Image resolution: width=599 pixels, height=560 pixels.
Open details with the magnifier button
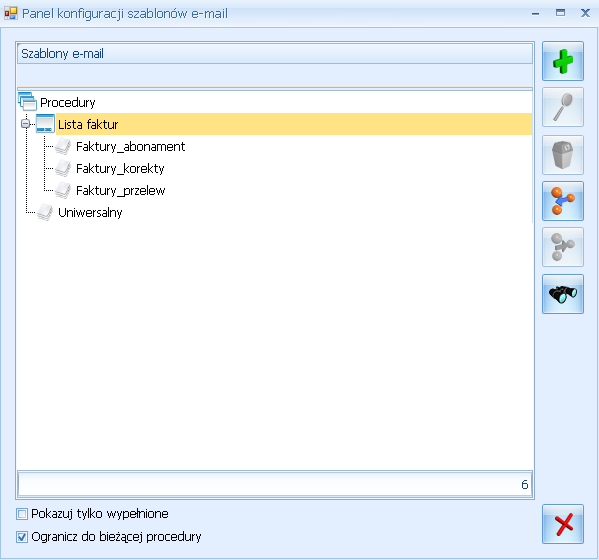pos(563,107)
